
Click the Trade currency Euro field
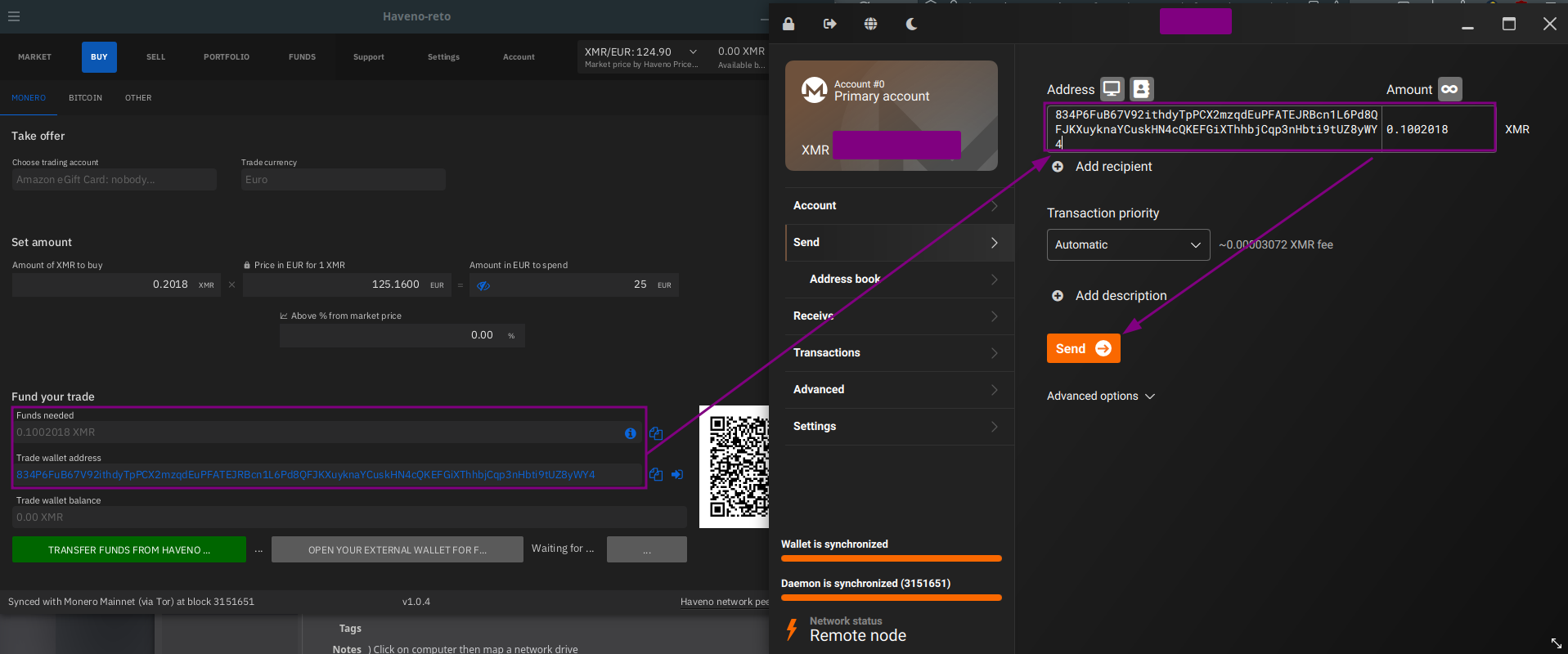(x=344, y=180)
